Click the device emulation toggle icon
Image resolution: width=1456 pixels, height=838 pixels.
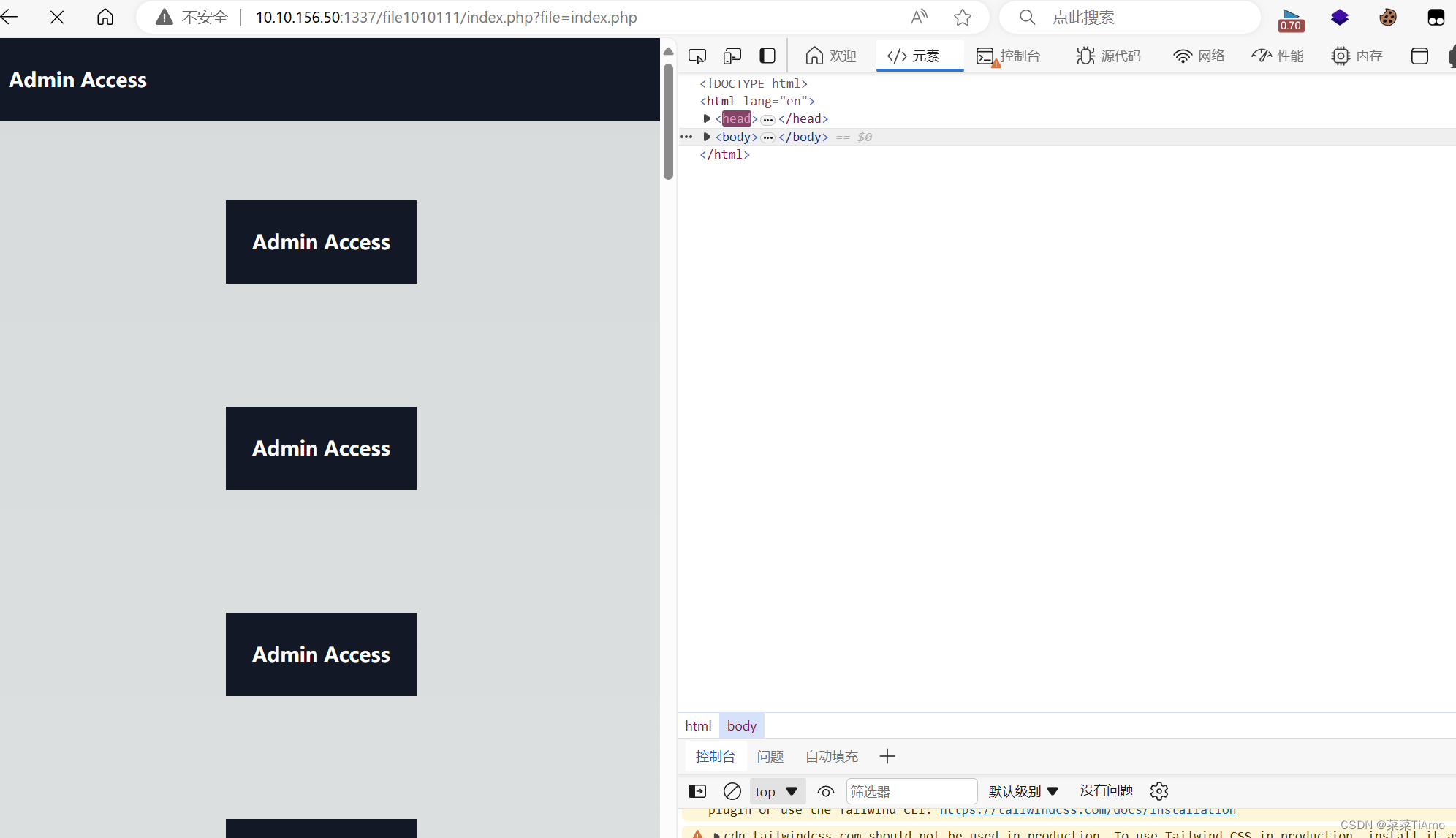733,55
